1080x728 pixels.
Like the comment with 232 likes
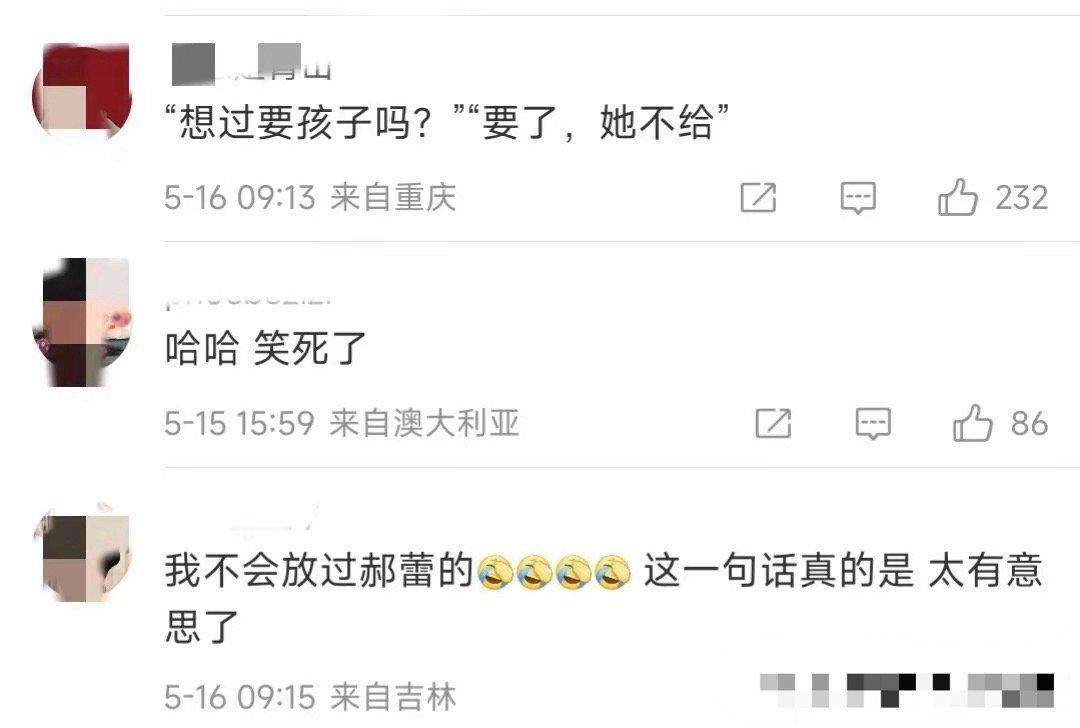957,198
